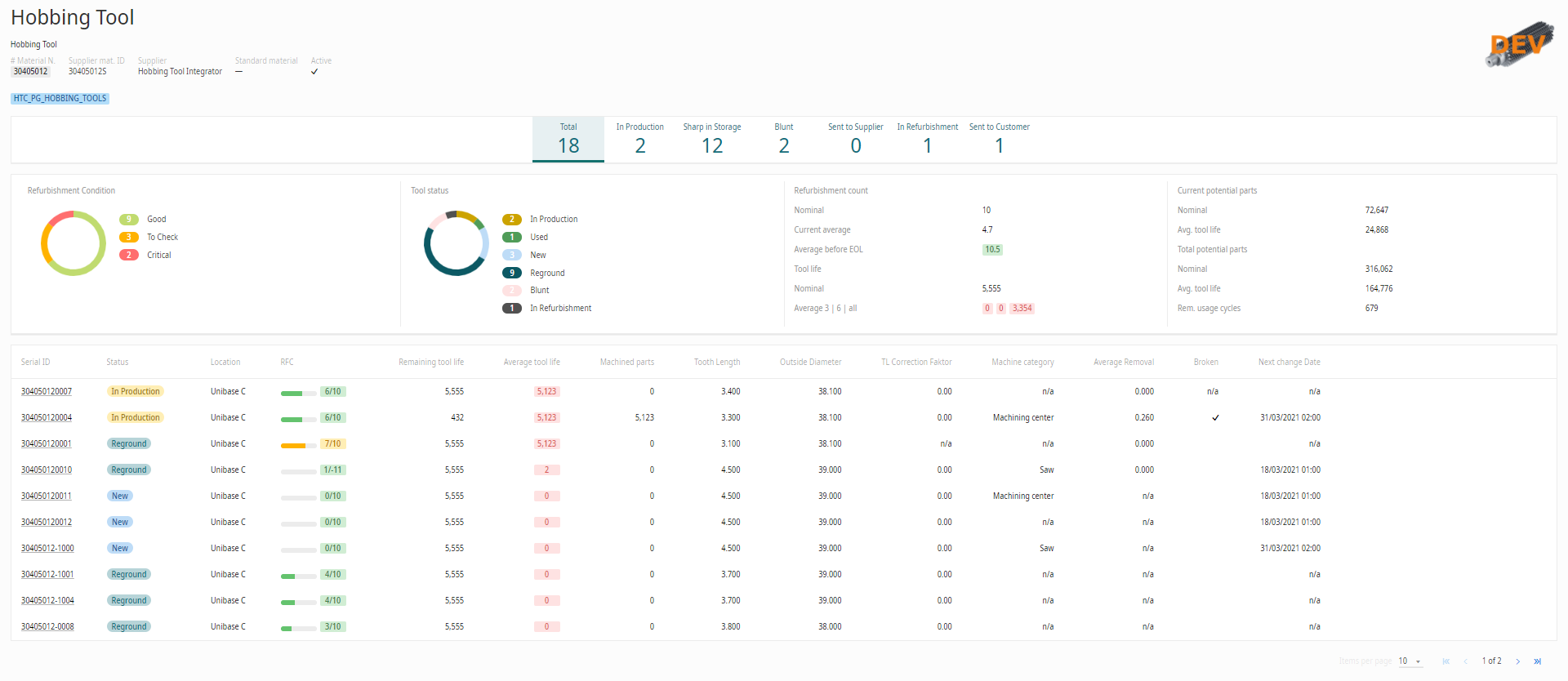Sort table by Remaining tool life column
The width and height of the screenshot is (1568, 681).
click(x=430, y=362)
